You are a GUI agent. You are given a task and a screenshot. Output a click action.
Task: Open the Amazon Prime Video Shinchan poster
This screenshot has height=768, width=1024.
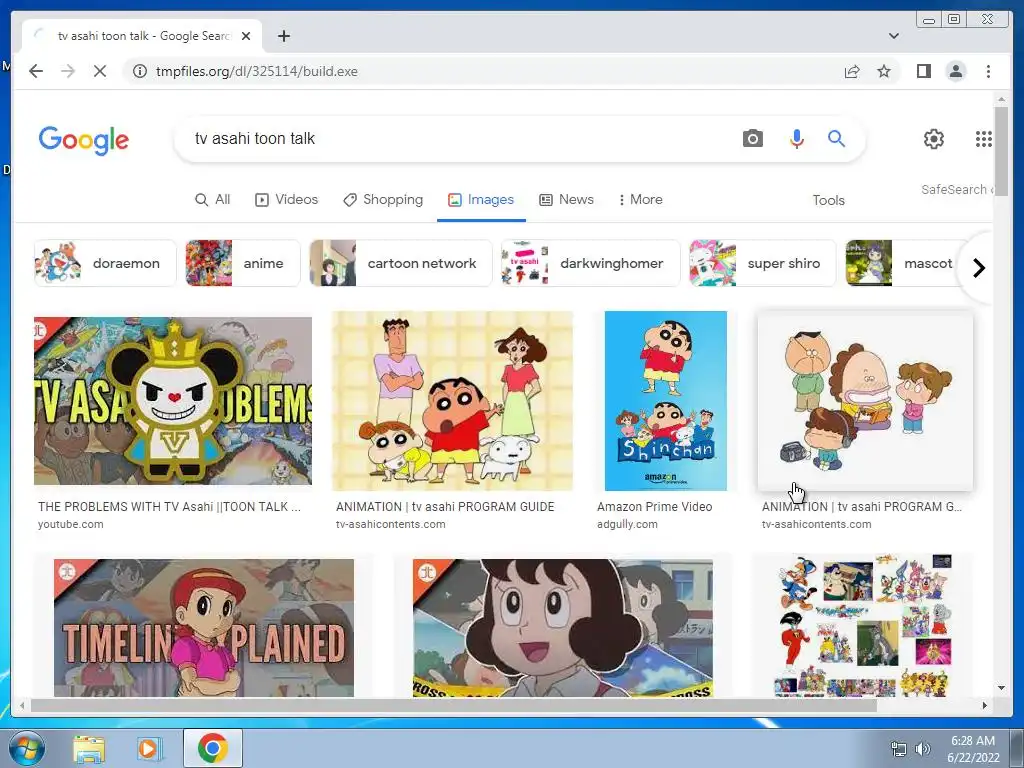tap(665, 401)
